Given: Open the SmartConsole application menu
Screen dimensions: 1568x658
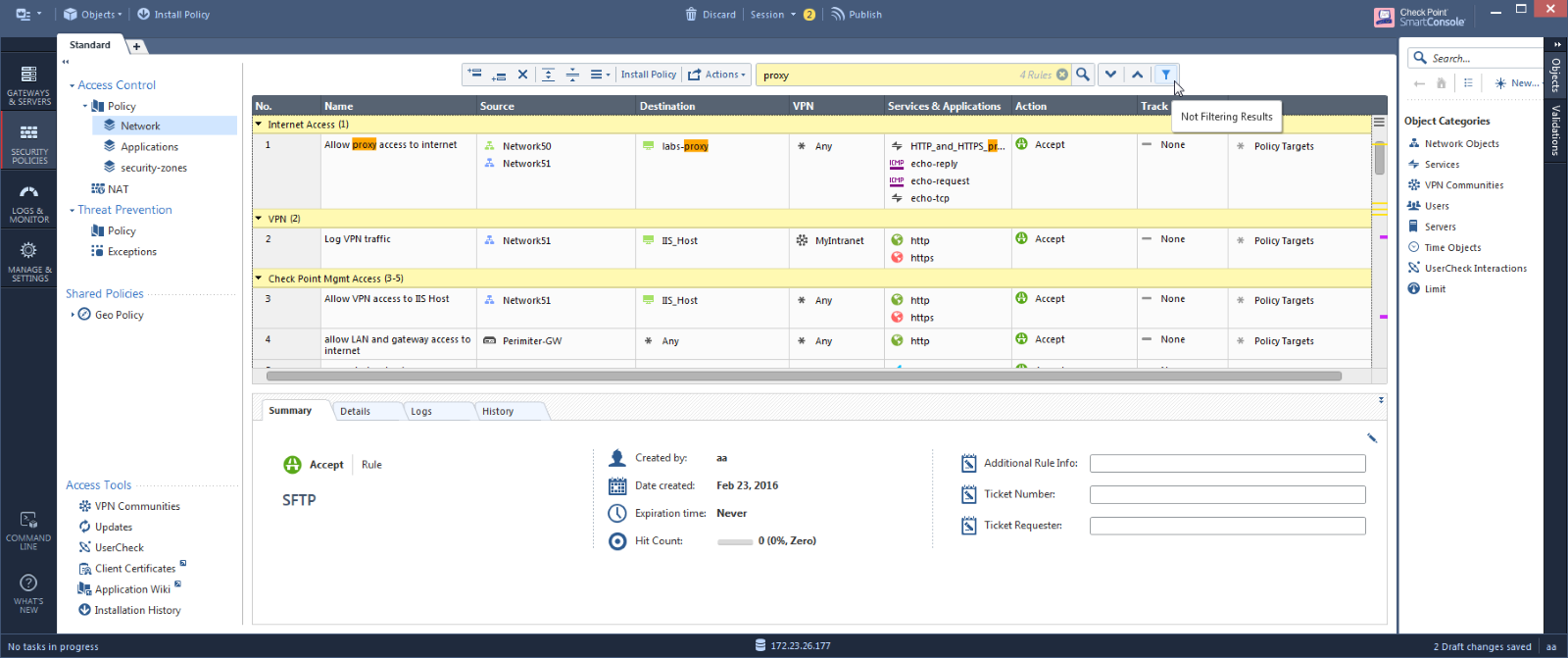Looking at the screenshot, I should 28,15.
